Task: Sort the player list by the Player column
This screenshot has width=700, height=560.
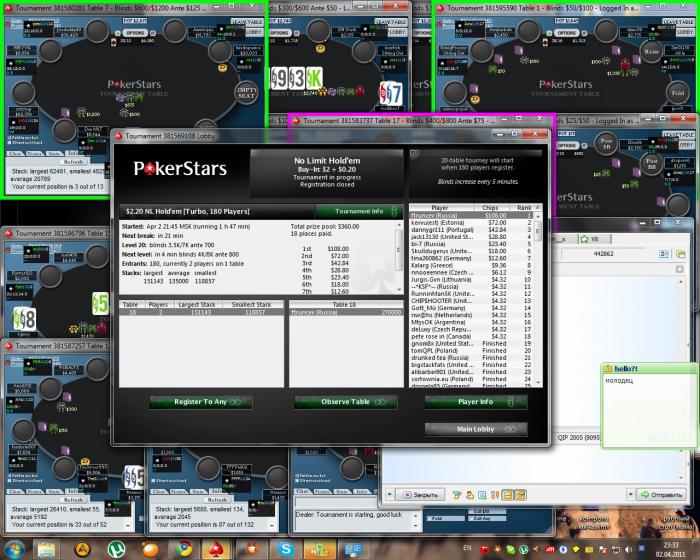Action: pos(441,208)
